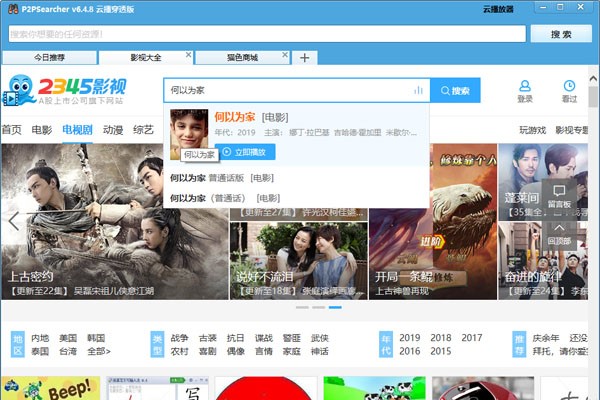Select suggestion 何以为家 普通话版 [电影]
Screen dimensions: 600x400
pos(222,178)
